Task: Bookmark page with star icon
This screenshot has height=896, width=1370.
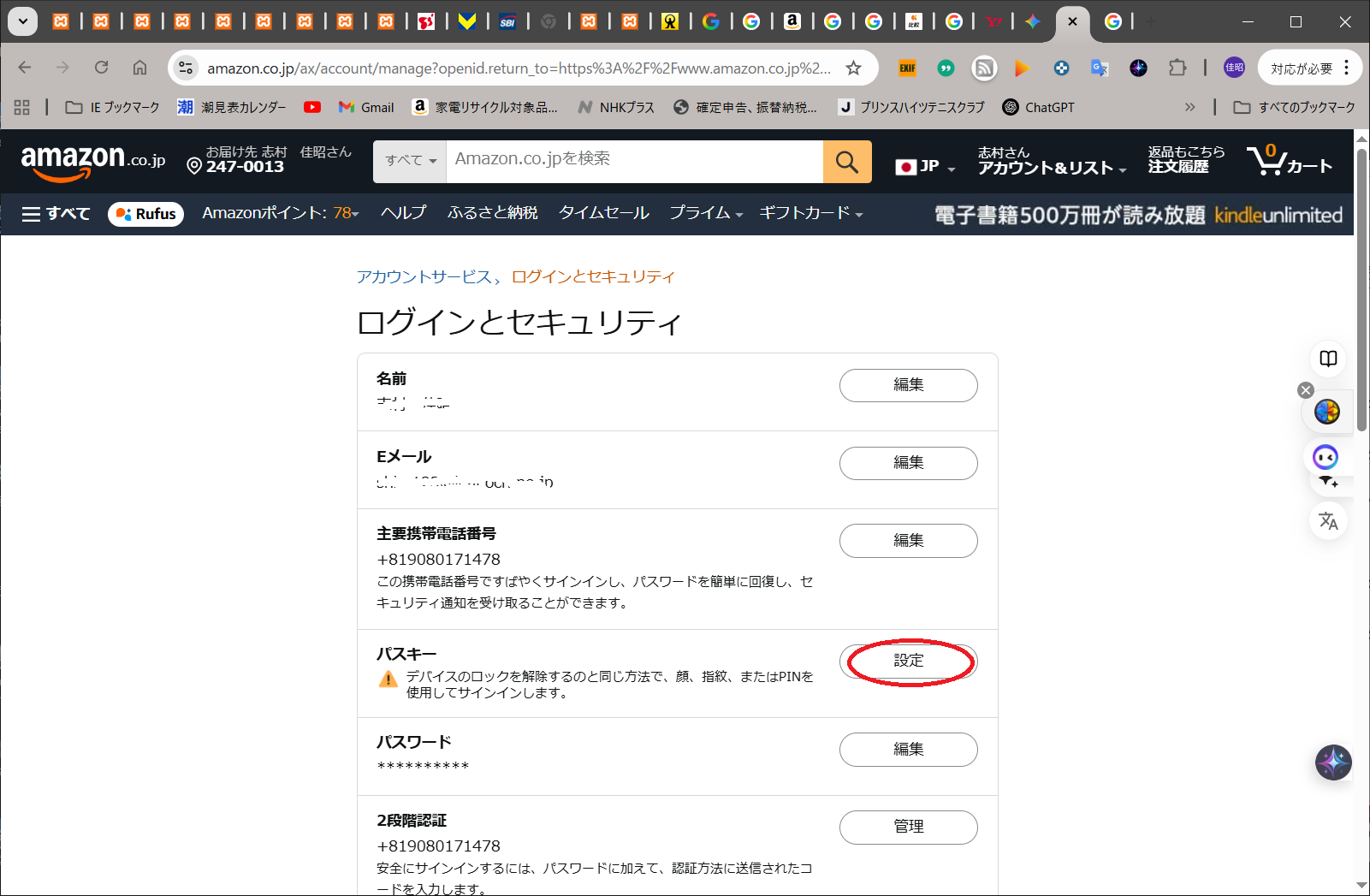Action: [853, 68]
